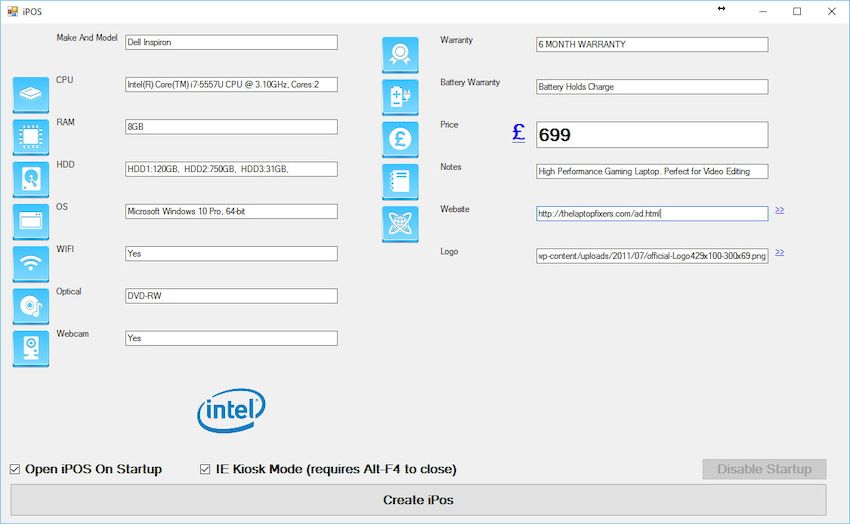This screenshot has height=524, width=850.
Task: Click the CPU chip icon button
Action: (31, 137)
